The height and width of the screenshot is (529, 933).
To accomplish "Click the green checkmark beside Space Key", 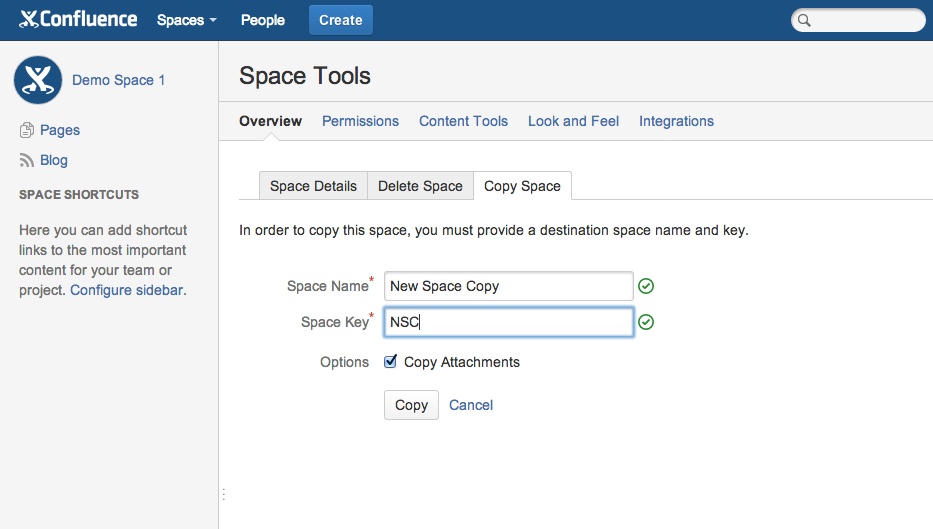I will (646, 322).
